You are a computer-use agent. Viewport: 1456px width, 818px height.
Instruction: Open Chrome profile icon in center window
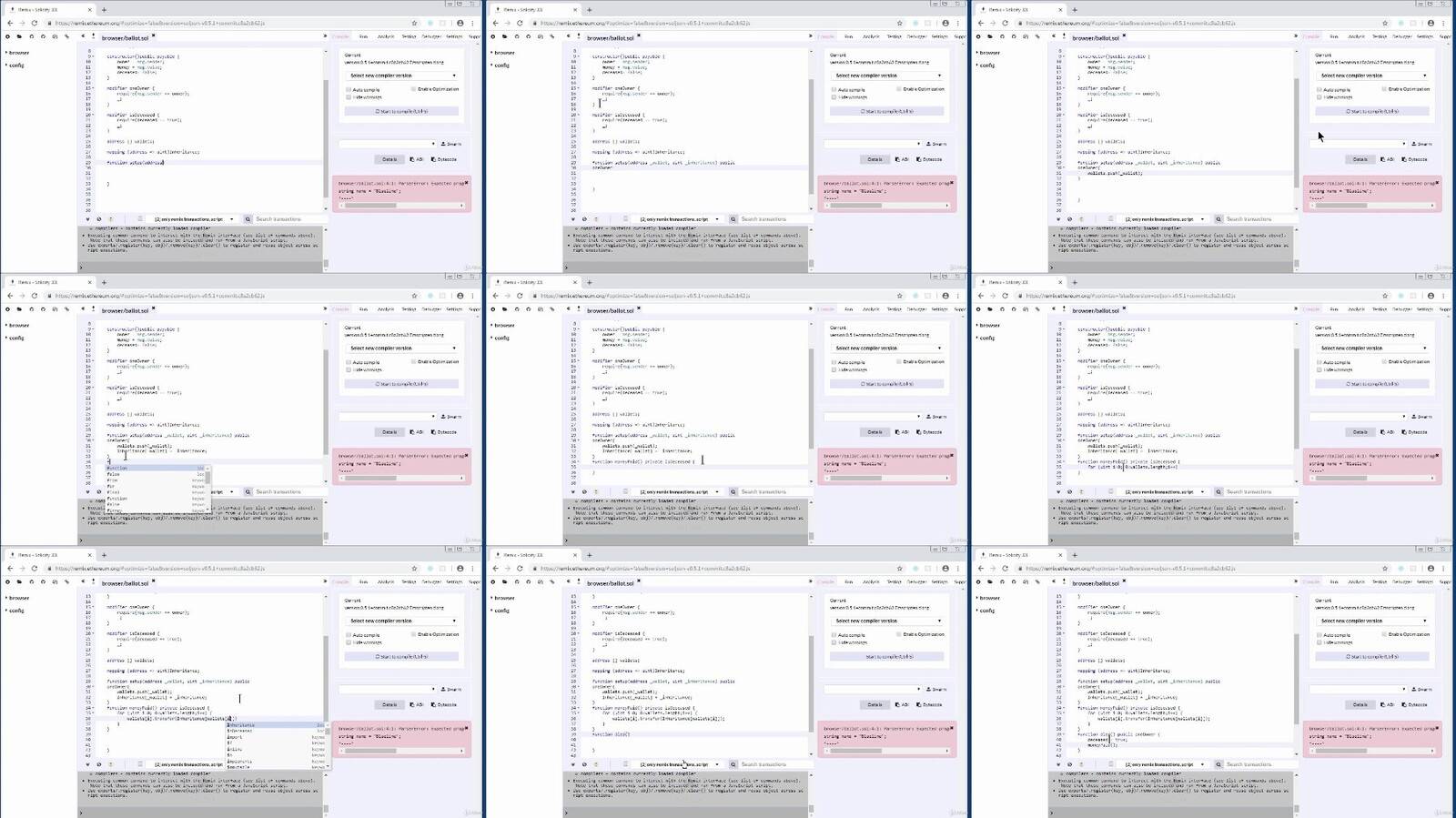pos(945,296)
